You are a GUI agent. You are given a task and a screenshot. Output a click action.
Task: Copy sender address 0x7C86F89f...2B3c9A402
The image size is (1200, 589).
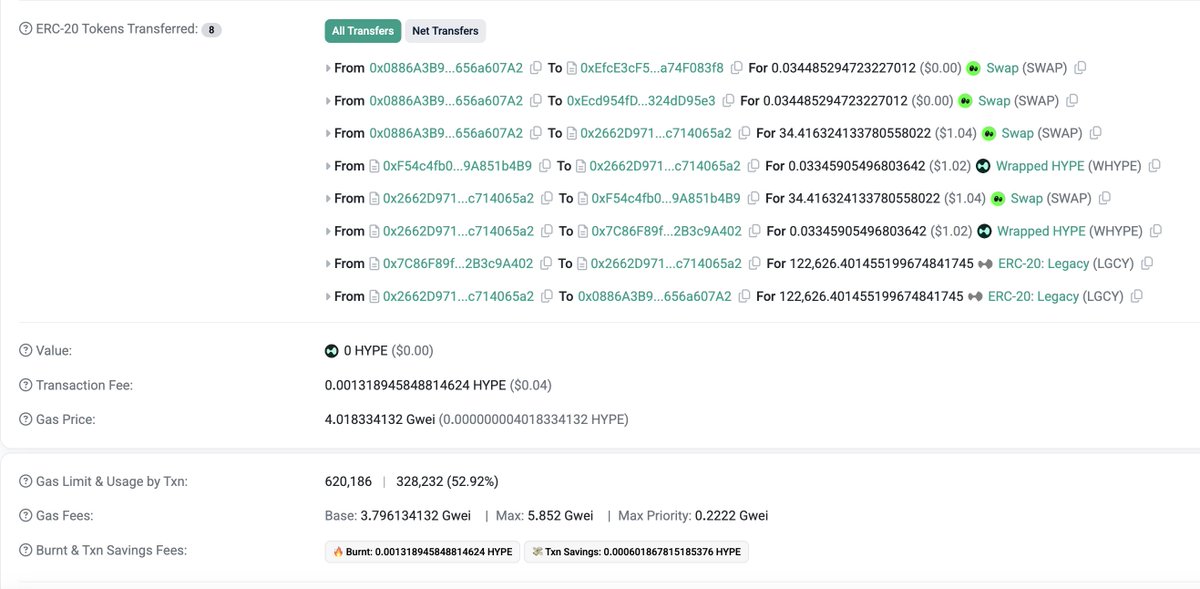pos(546,264)
